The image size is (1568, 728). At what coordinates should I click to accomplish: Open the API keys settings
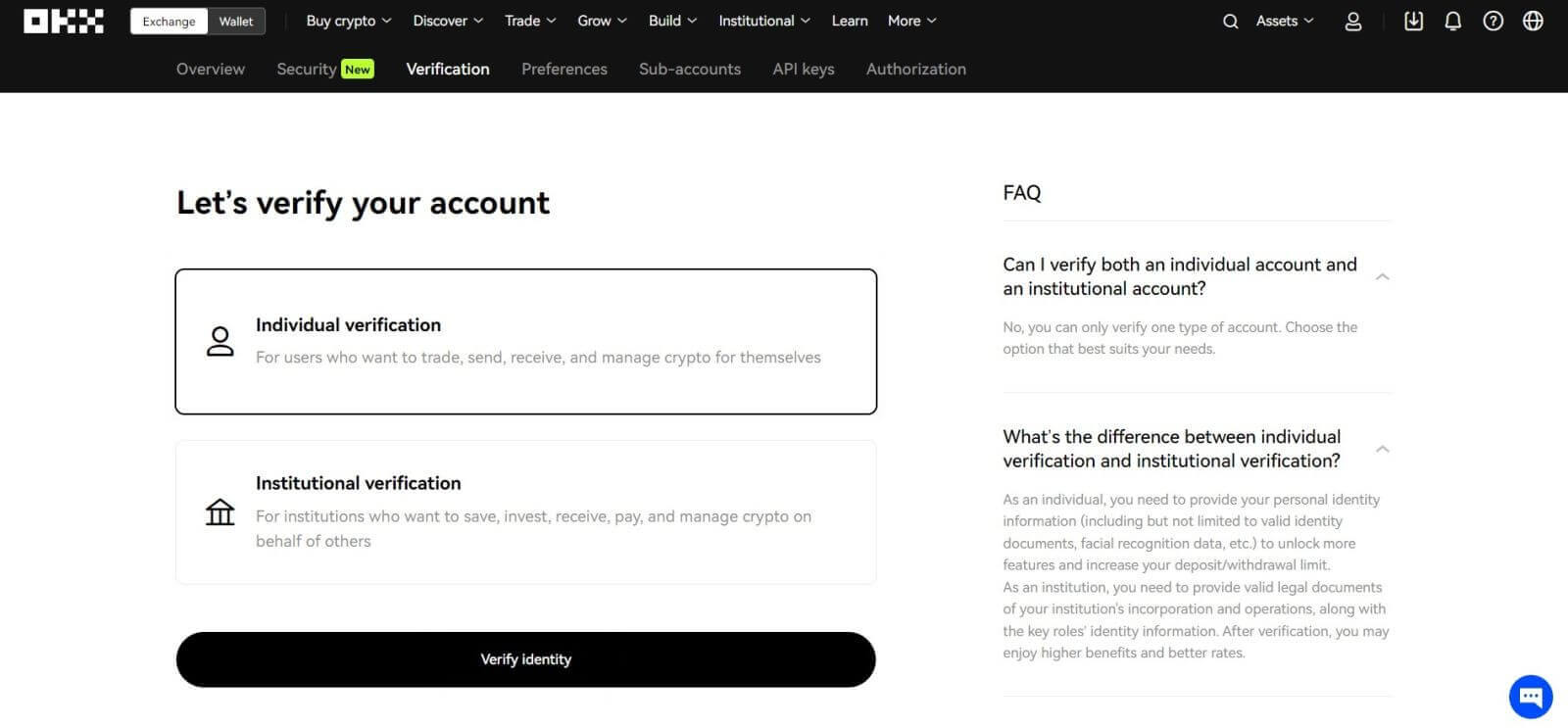point(803,69)
